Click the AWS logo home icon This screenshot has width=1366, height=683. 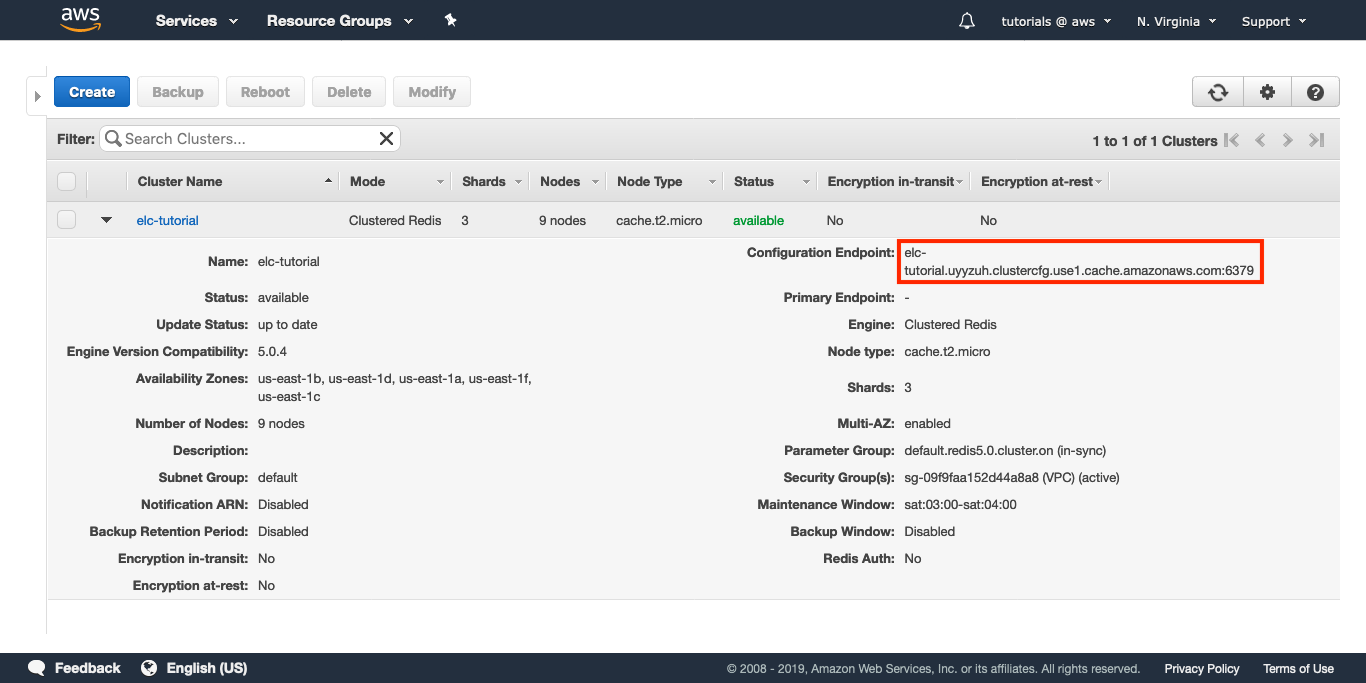tap(80, 20)
